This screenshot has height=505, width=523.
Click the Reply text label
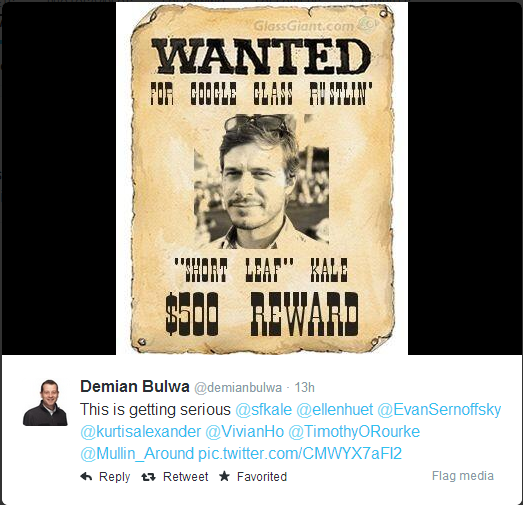click(114, 477)
